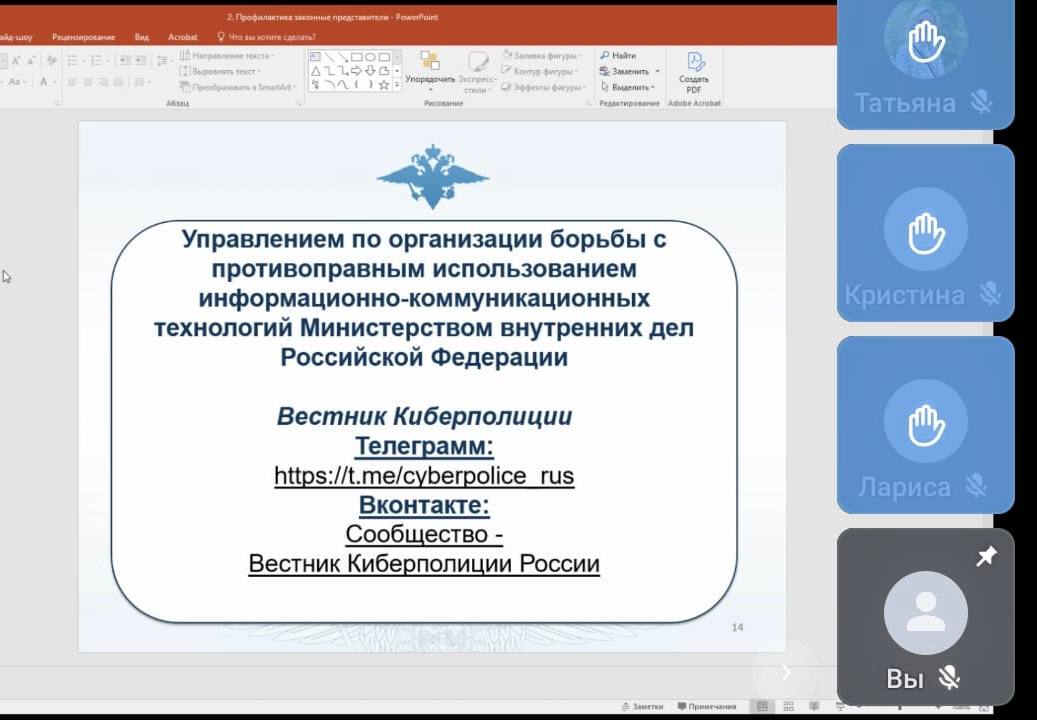Open Эффекты фигуры effects dropdown
The image size is (1037, 720).
[x=544, y=87]
